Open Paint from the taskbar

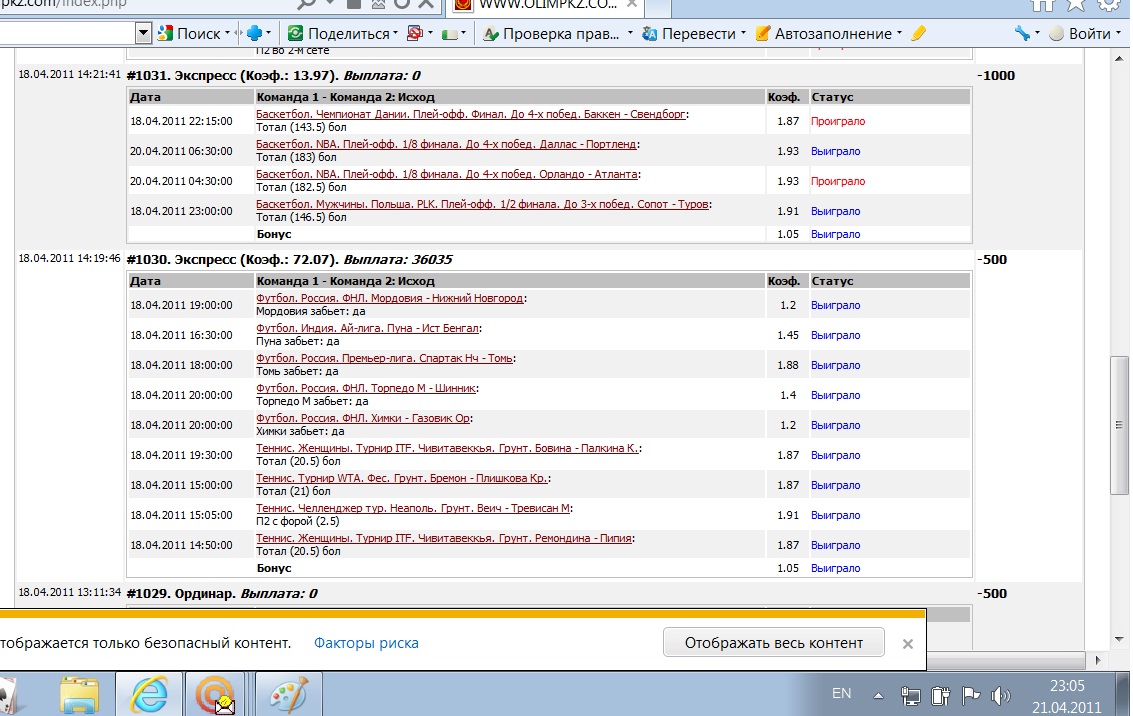[x=288, y=694]
